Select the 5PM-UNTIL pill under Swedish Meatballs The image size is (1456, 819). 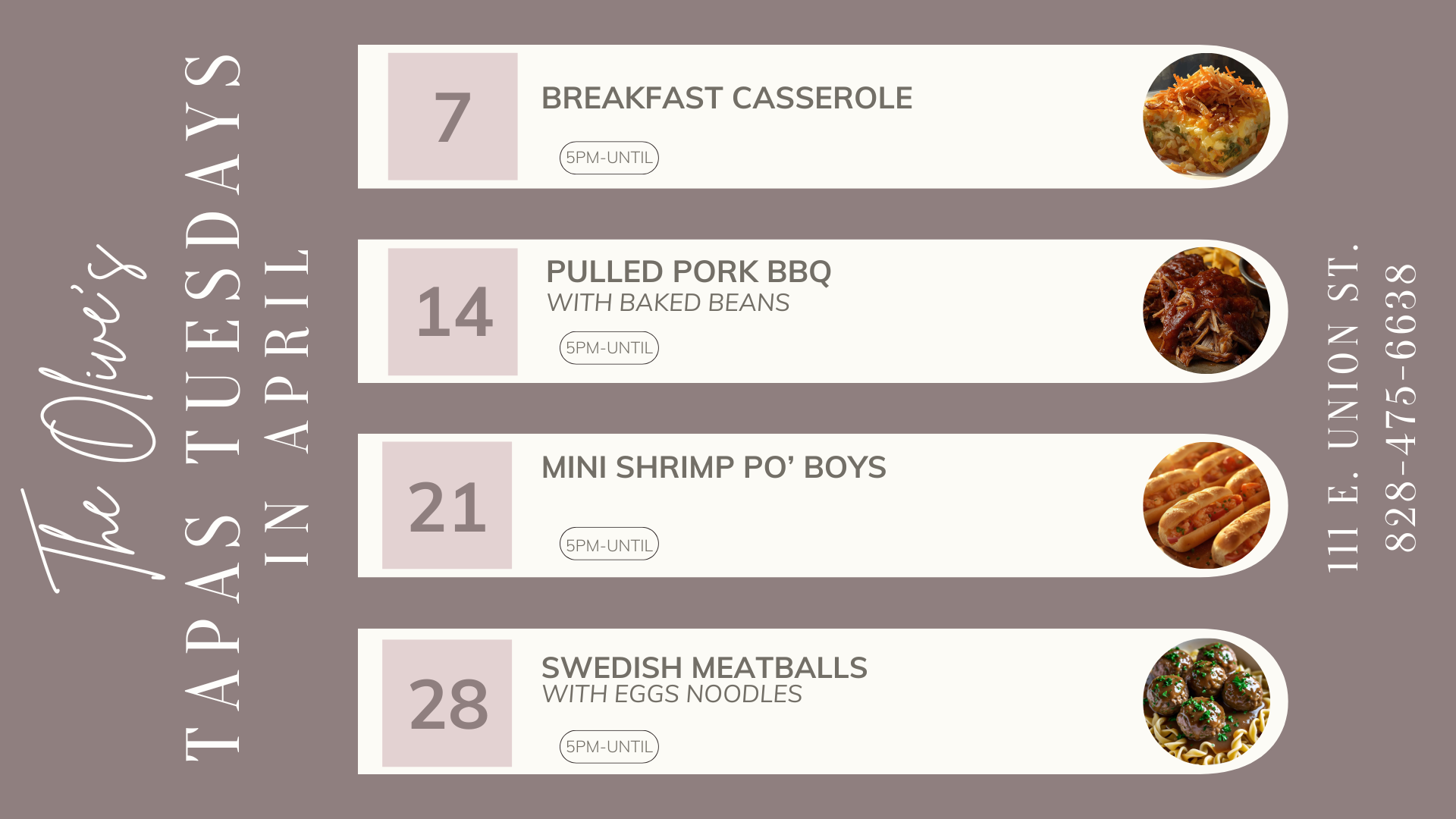point(609,747)
